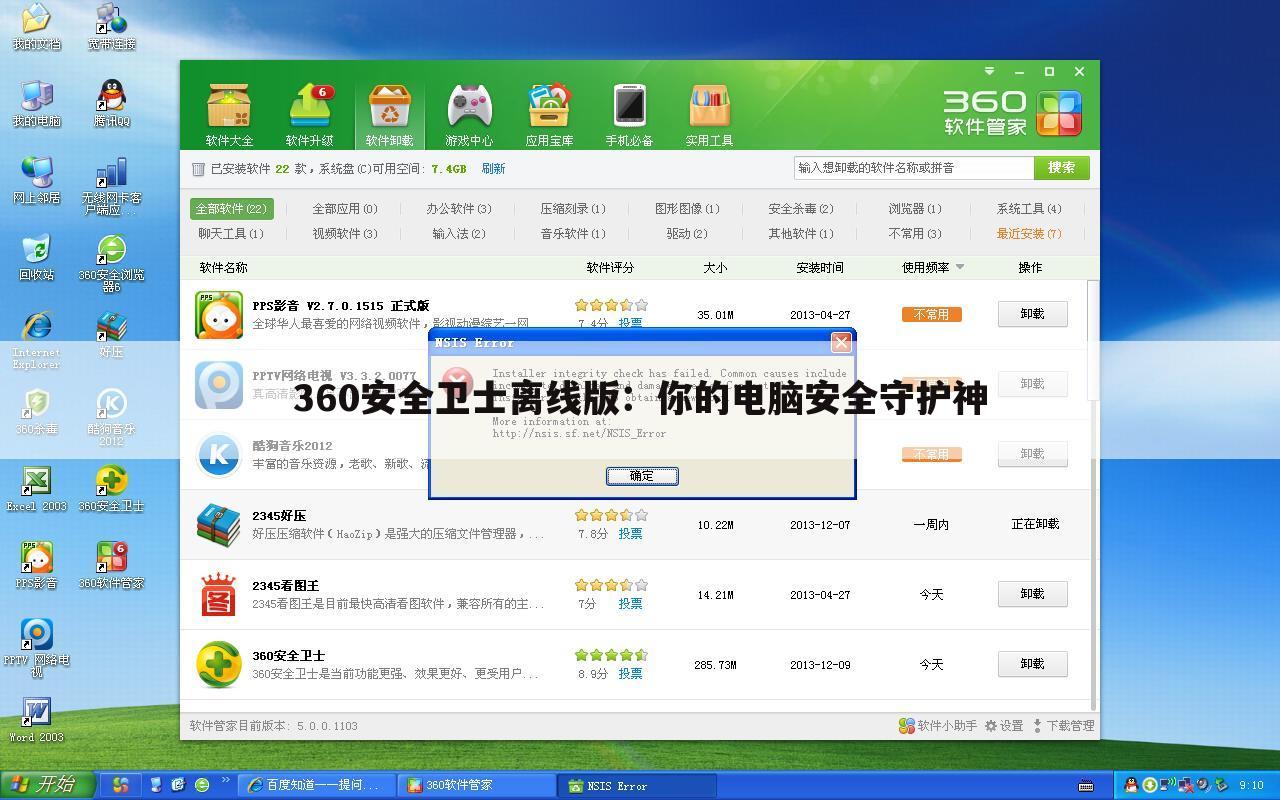1280x800 pixels.
Task: Open 软件升级 with the 6 badge
Action: point(310,114)
